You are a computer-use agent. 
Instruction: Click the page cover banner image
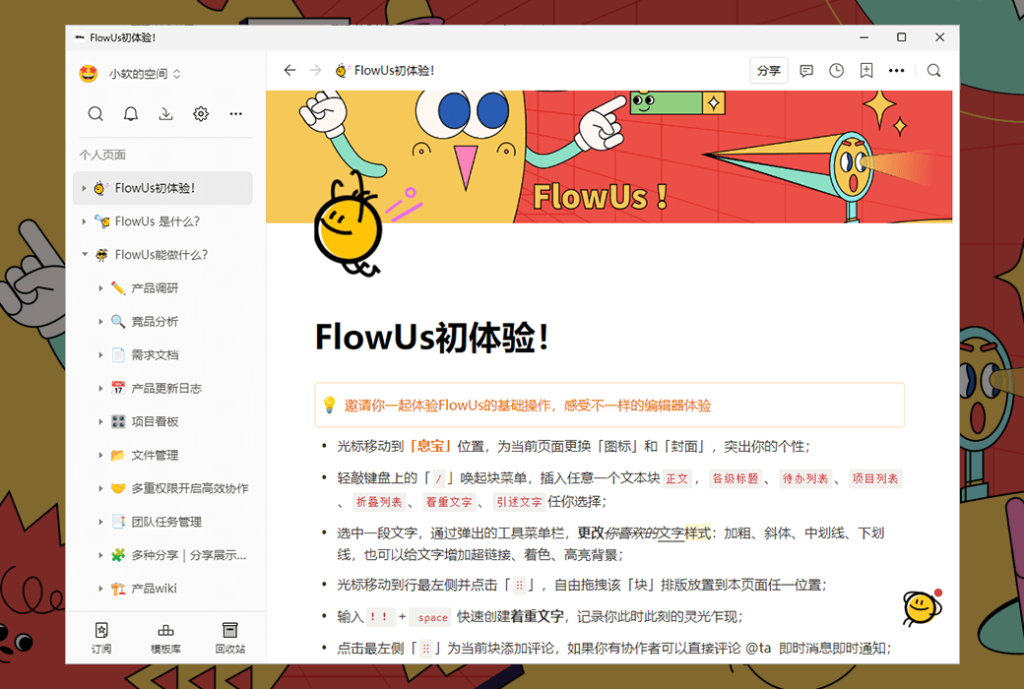click(609, 157)
